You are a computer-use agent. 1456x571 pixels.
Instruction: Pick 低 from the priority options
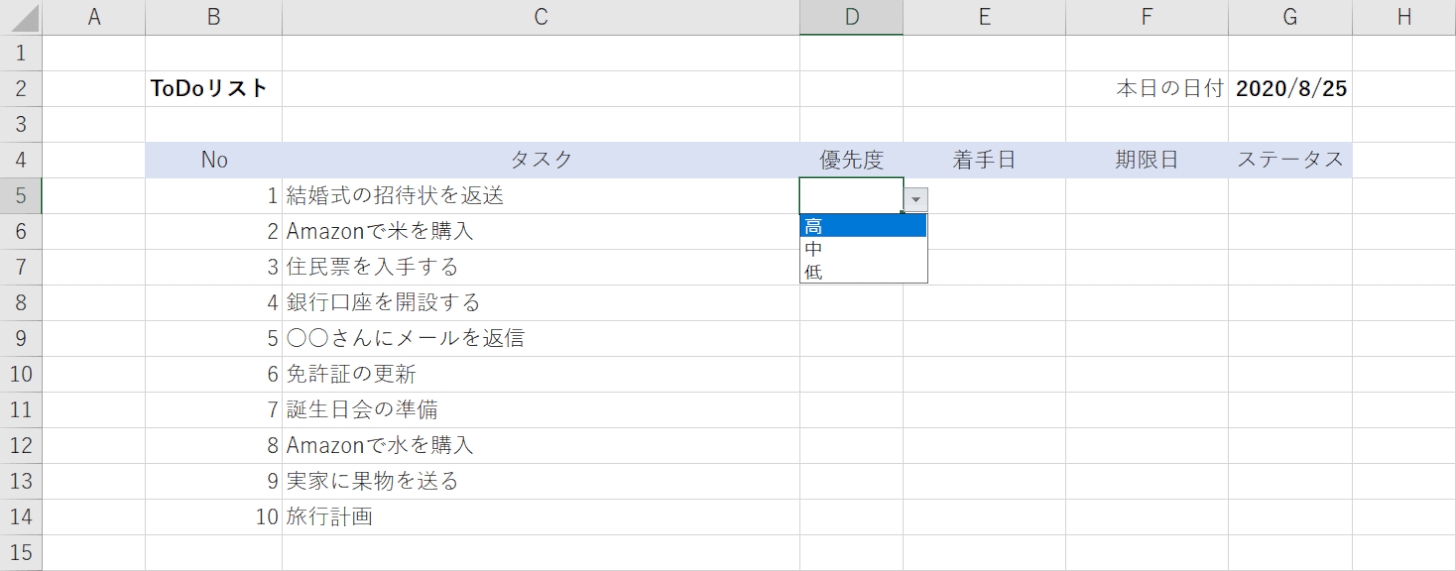(x=863, y=271)
